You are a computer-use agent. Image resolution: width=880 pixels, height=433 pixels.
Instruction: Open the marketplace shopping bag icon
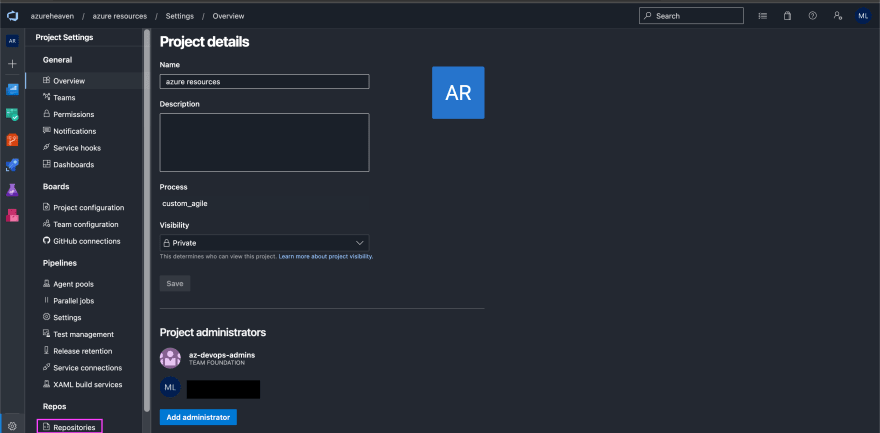tap(787, 16)
